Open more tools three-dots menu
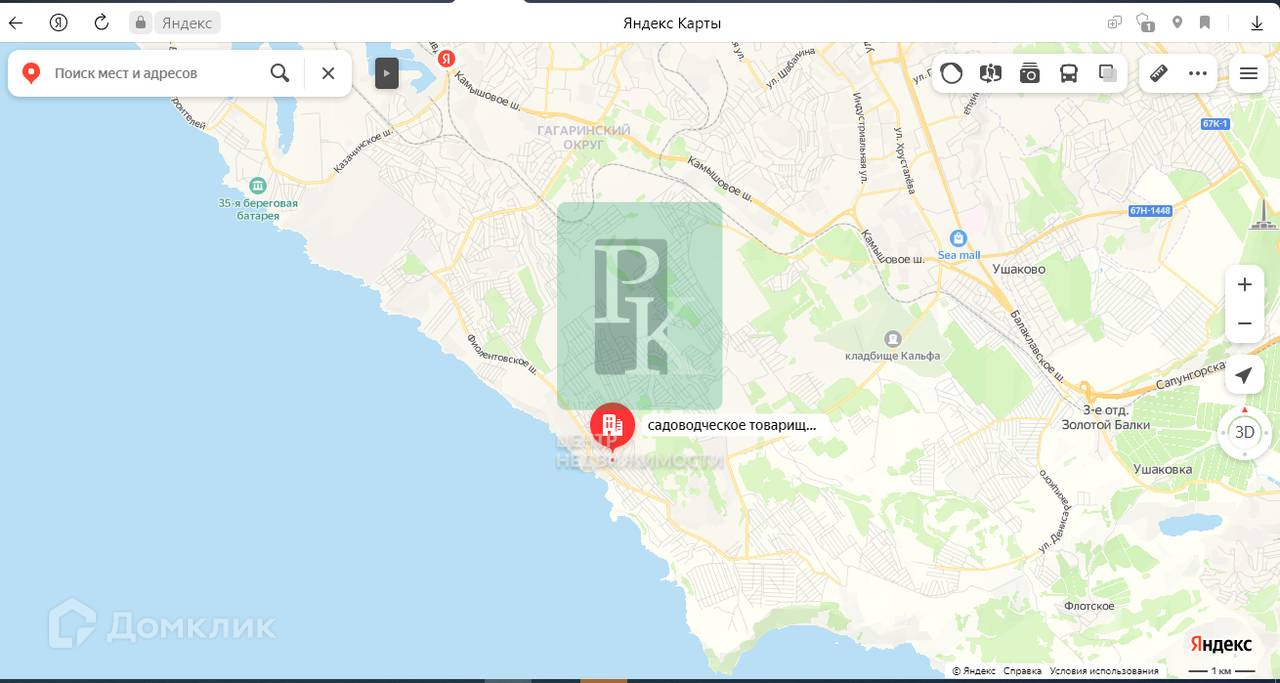 click(1198, 73)
